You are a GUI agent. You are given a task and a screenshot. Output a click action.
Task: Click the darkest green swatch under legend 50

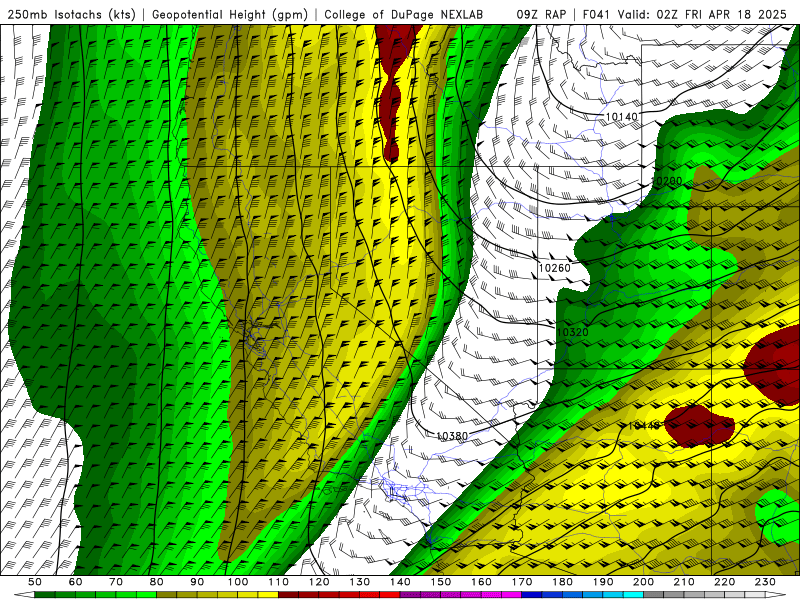[45, 595]
